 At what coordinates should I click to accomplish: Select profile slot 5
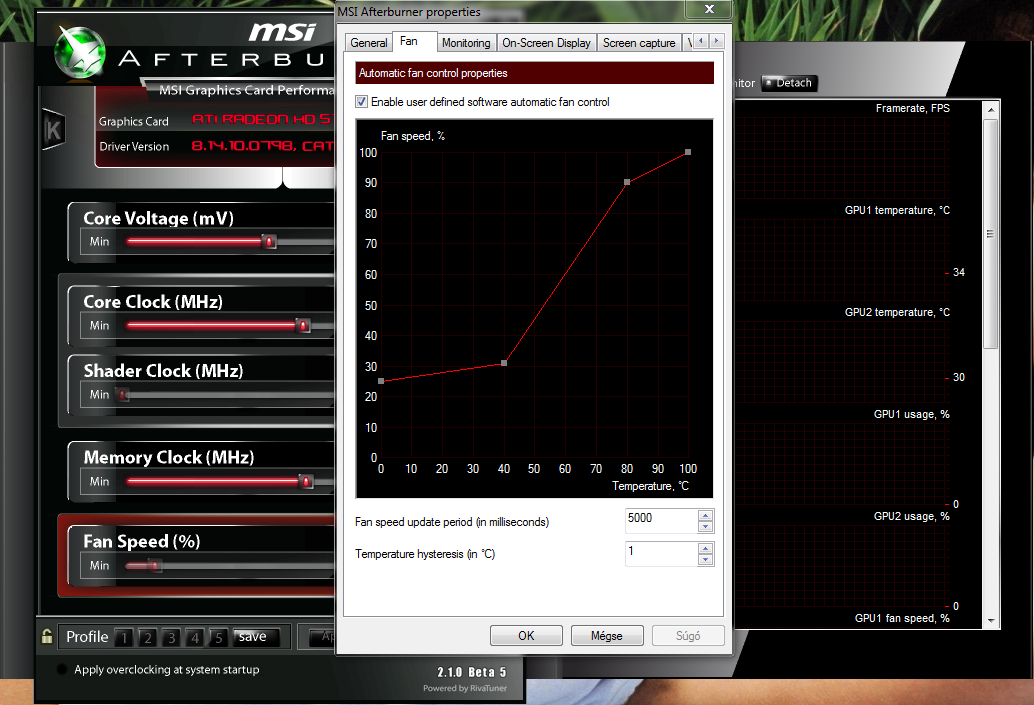[218, 638]
